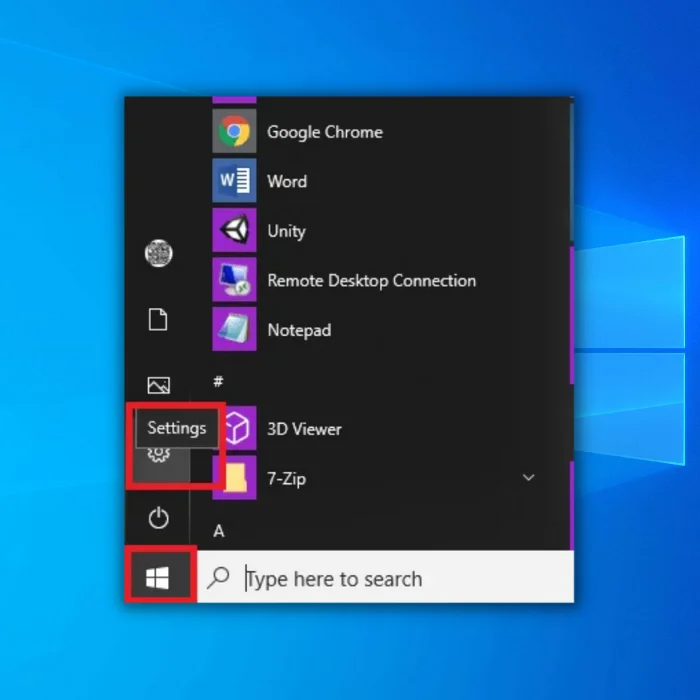The image size is (700, 700).
Task: Click the search magnifier icon
Action: pyautogui.click(x=218, y=578)
